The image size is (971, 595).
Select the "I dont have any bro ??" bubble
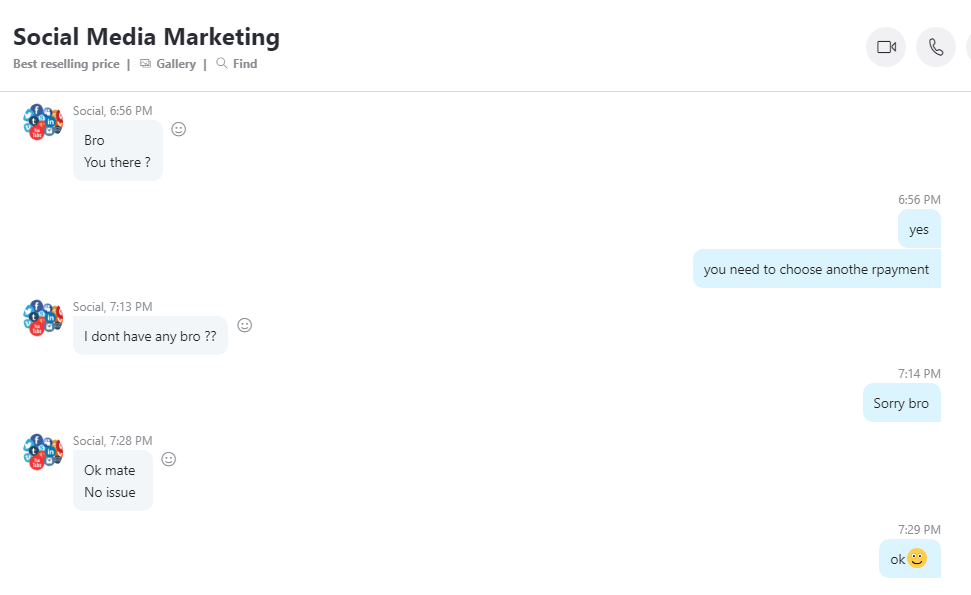(150, 336)
